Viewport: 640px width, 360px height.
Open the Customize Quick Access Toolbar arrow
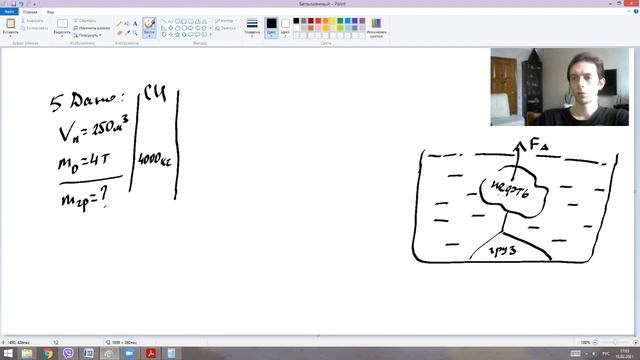click(35, 4)
